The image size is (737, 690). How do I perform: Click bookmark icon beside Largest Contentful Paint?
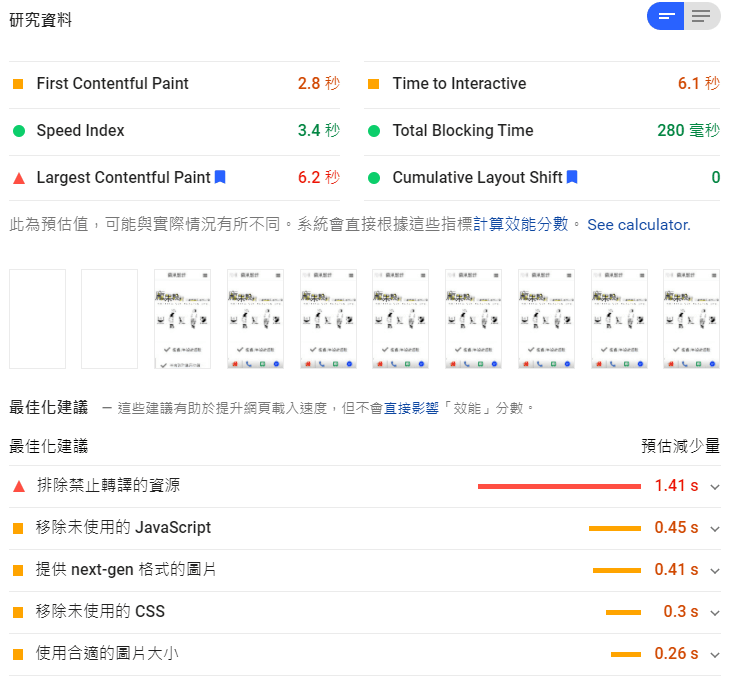click(220, 177)
